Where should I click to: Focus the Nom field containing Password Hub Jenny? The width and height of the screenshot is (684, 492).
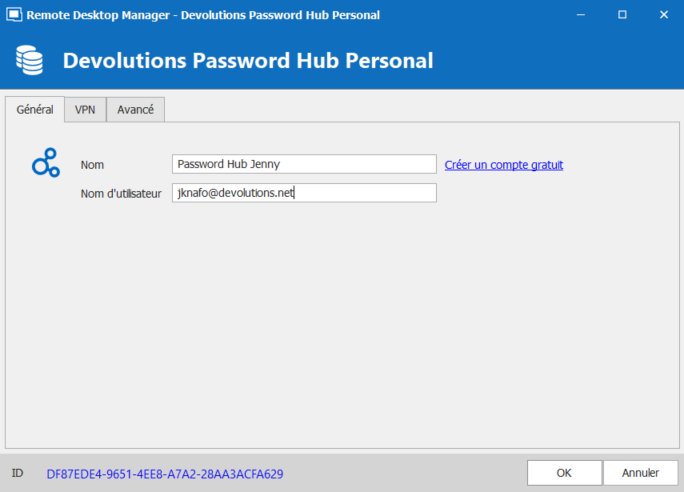click(304, 164)
